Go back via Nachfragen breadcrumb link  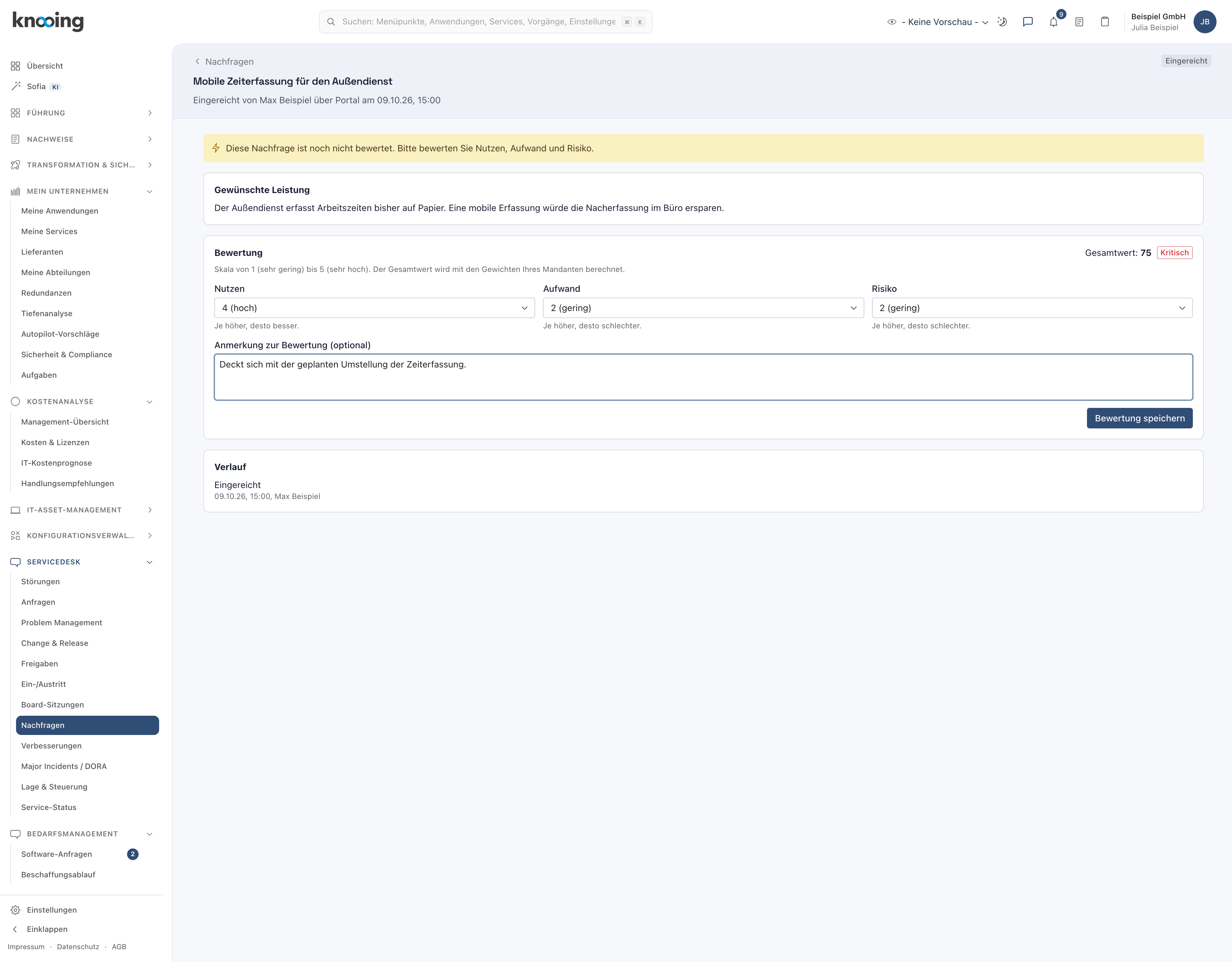(224, 62)
